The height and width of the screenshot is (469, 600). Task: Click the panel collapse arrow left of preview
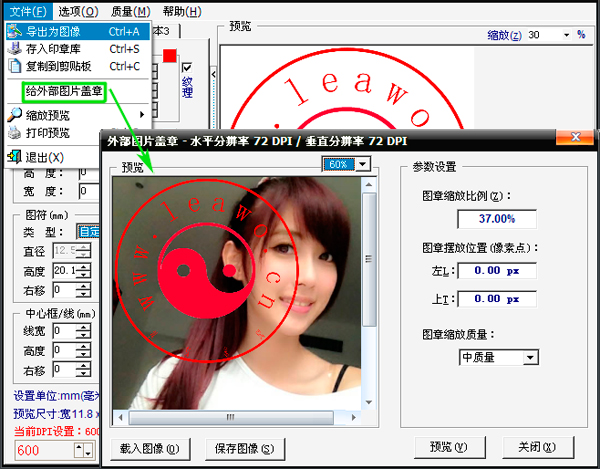pos(214,74)
